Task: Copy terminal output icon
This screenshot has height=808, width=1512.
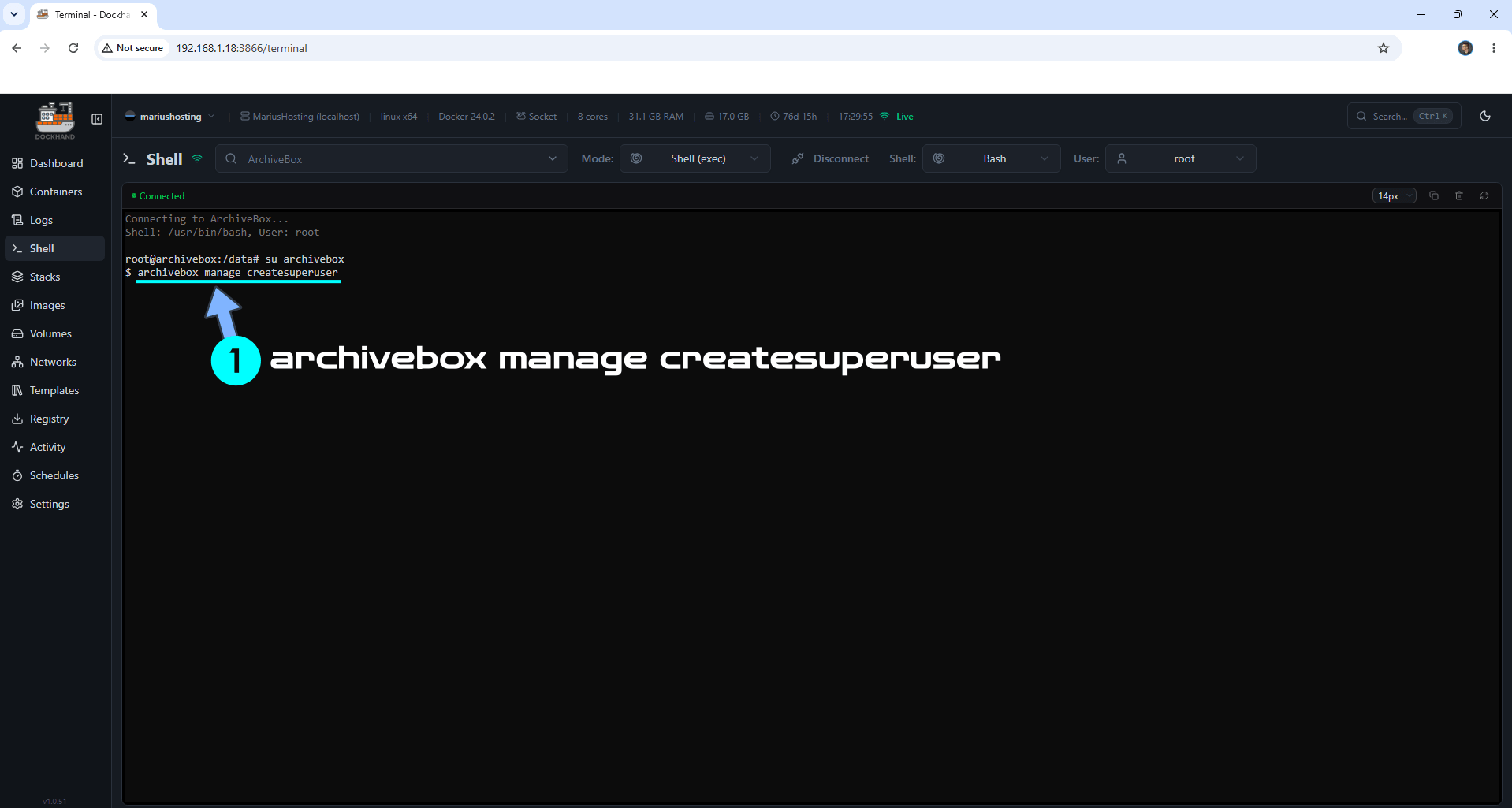Action: tap(1434, 195)
